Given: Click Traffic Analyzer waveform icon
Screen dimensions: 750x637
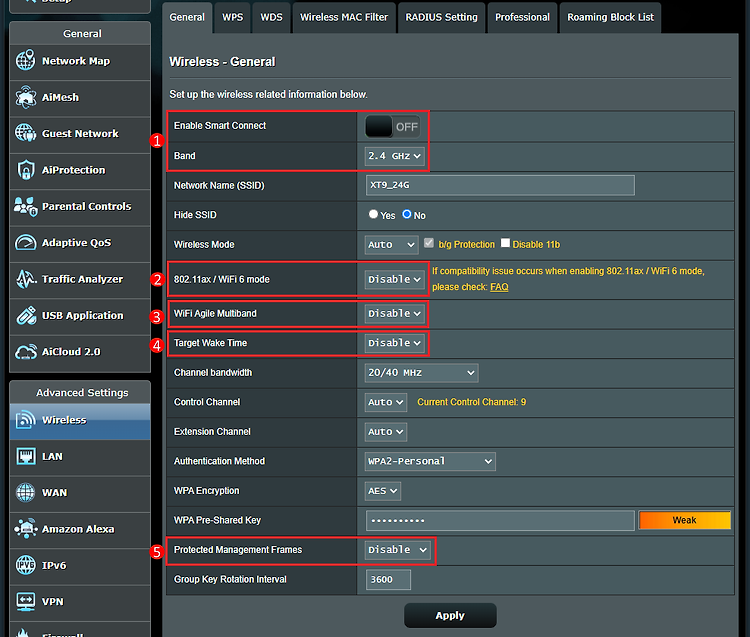Looking at the screenshot, I should pos(25,279).
